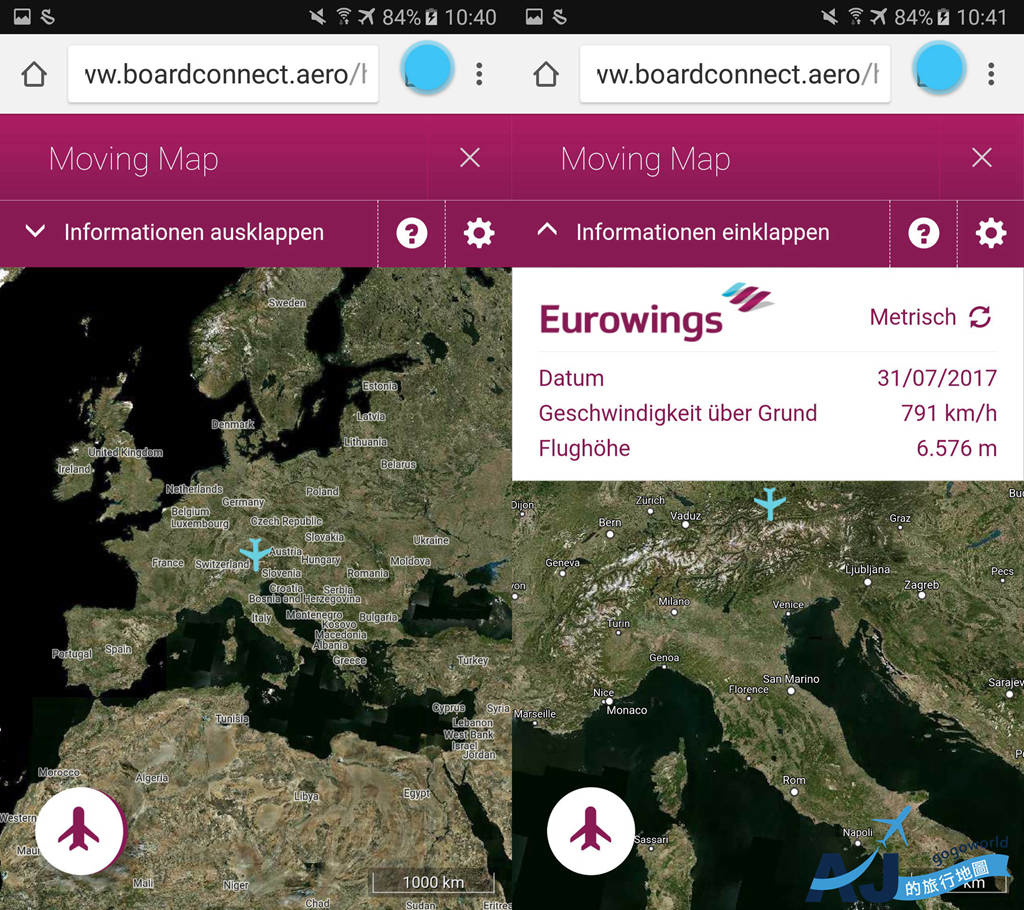Tap the home icon in left browser
This screenshot has width=1024, height=910.
(34, 74)
